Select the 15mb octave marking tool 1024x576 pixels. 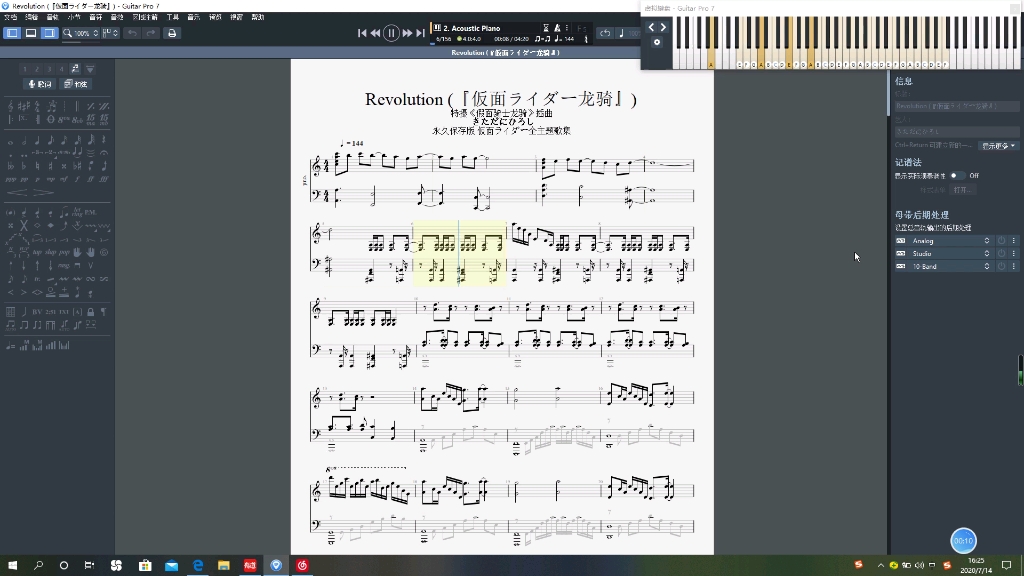(x=104, y=120)
